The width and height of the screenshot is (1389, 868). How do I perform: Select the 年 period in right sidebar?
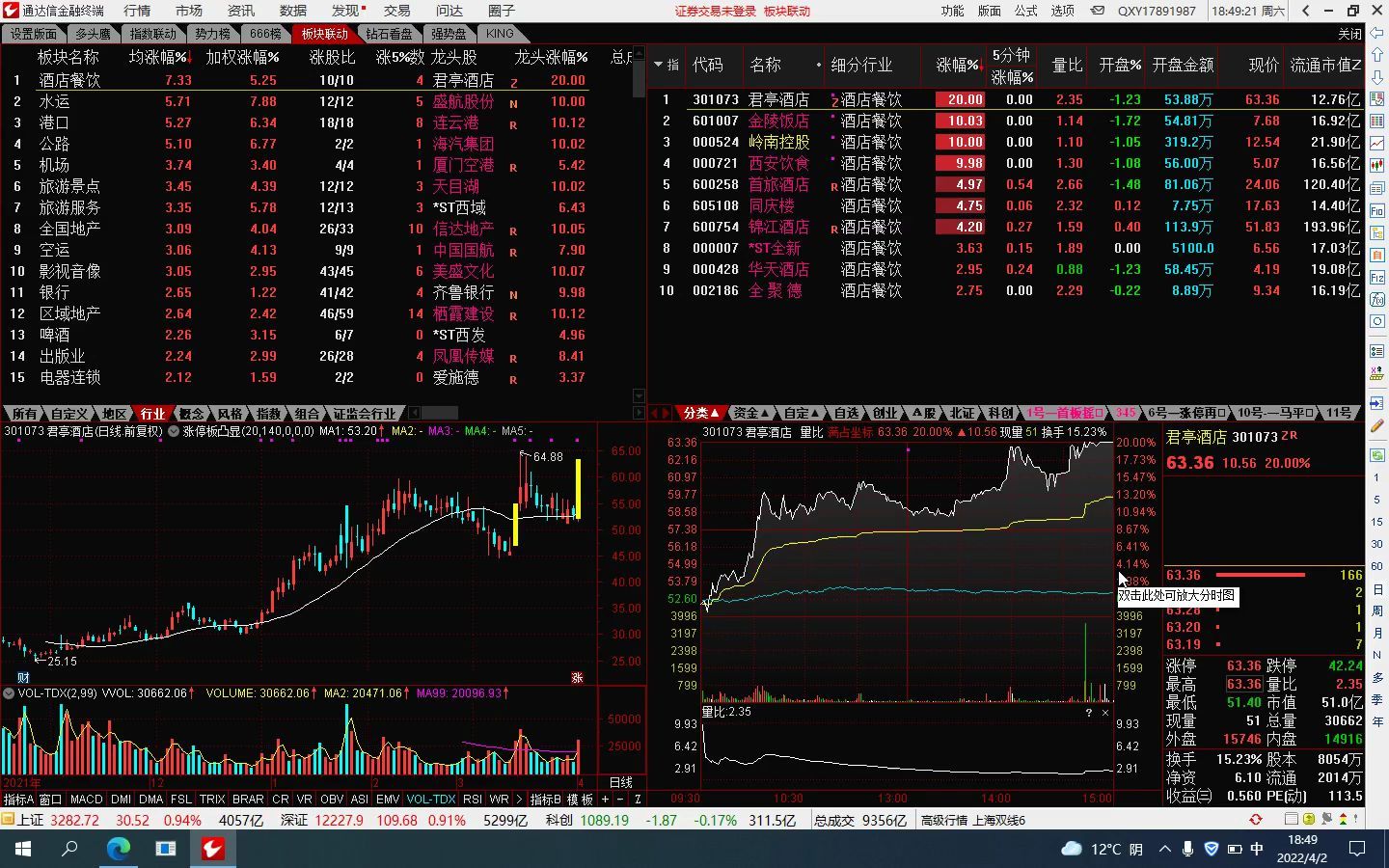(x=1377, y=721)
